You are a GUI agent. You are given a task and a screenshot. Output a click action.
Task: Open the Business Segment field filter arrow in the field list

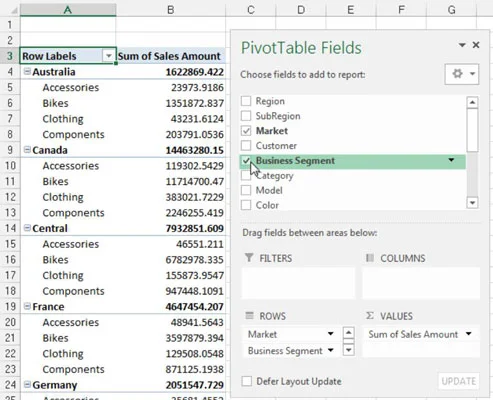(451, 160)
